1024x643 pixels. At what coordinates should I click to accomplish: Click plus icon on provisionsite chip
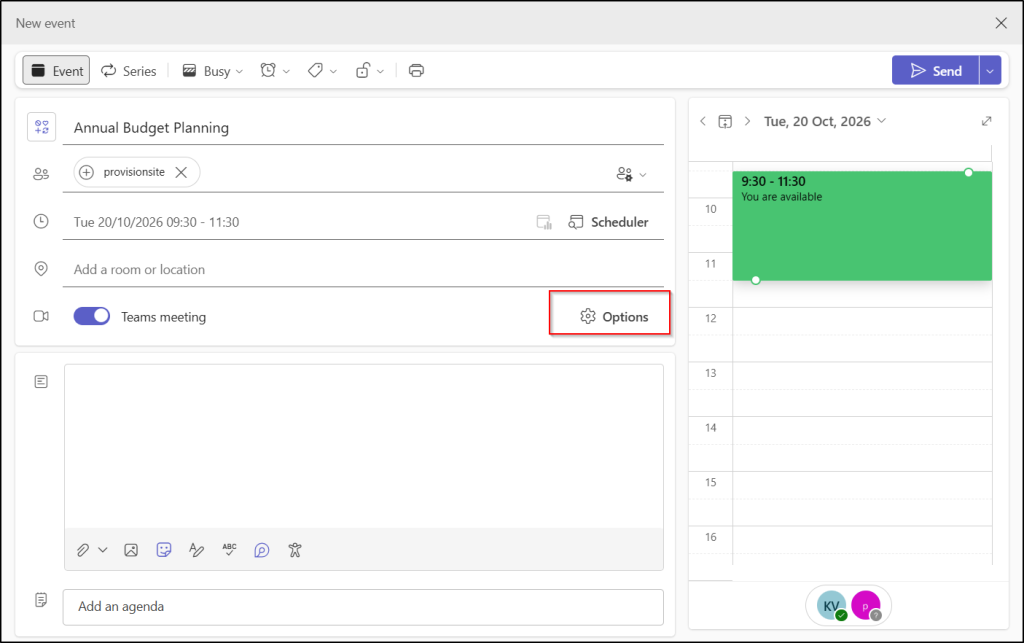pyautogui.click(x=86, y=172)
